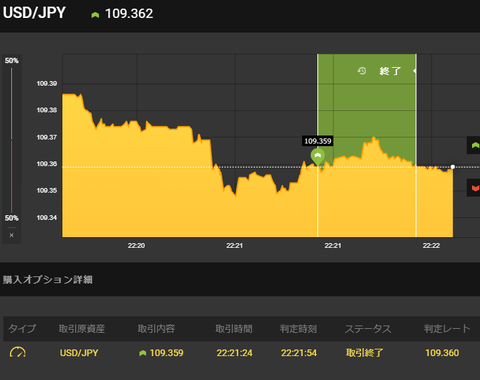Click the 22:20 time axis label

coord(136,246)
